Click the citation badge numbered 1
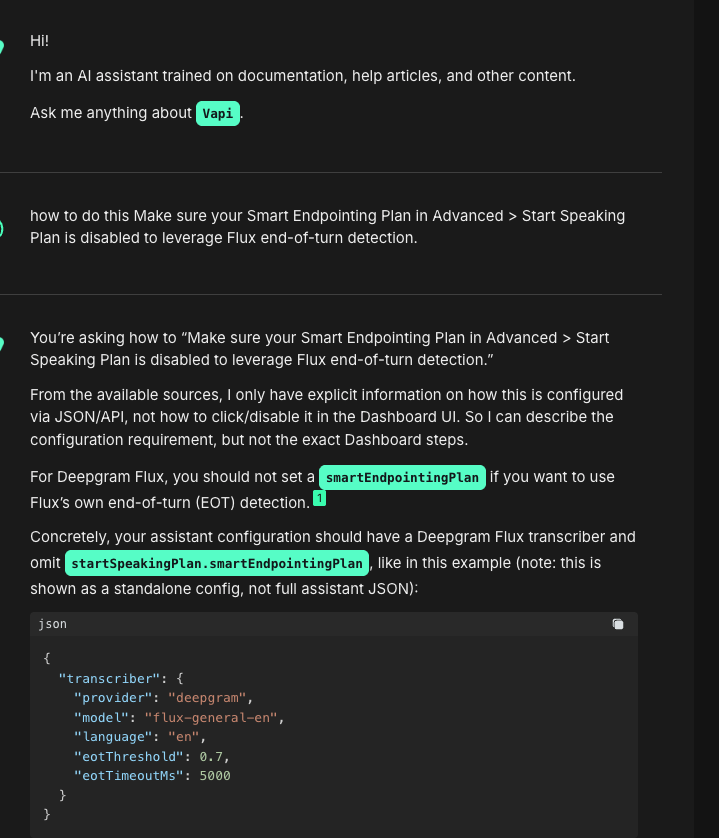 coord(320,496)
